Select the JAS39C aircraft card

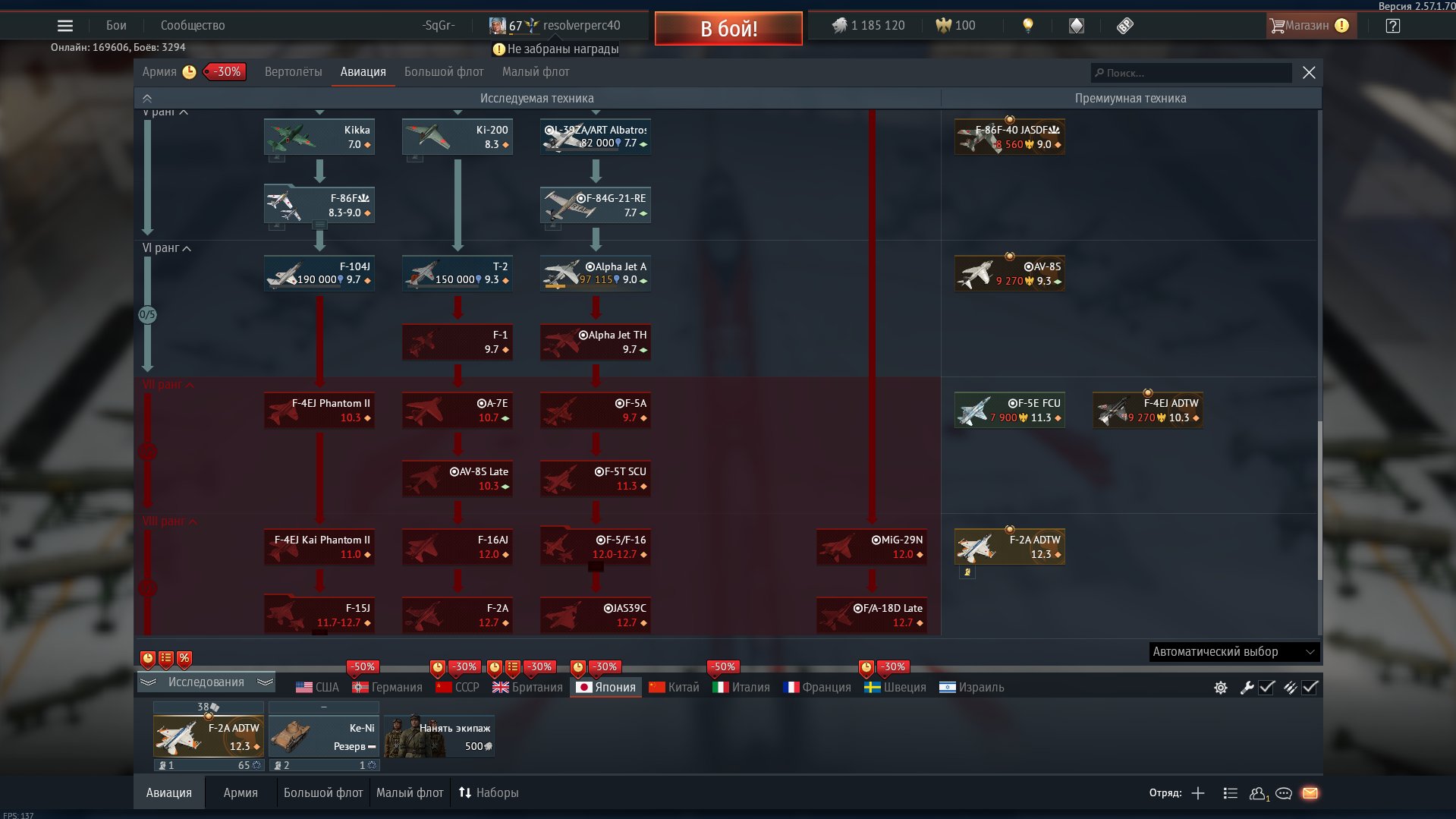[595, 616]
